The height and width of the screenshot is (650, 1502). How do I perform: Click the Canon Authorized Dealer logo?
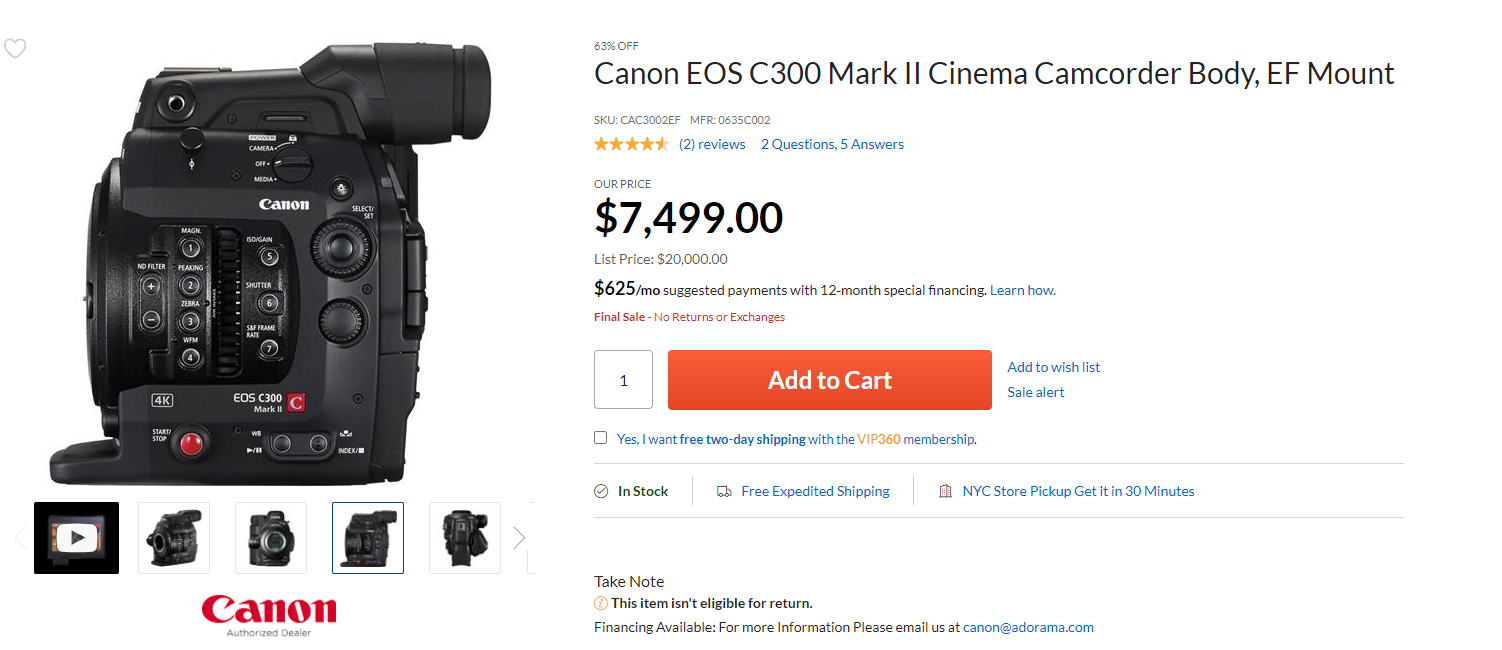(x=269, y=615)
